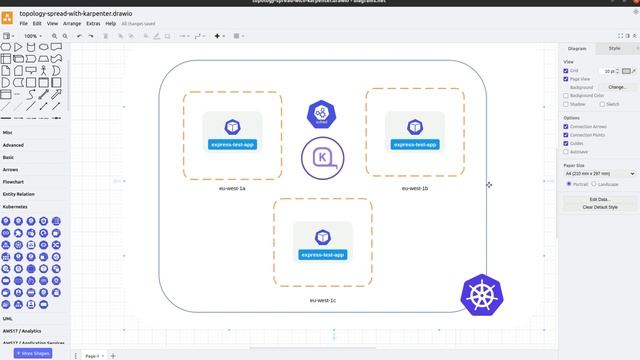The height and width of the screenshot is (360, 640).
Task: Click the Edit Data... button
Action: click(600, 199)
